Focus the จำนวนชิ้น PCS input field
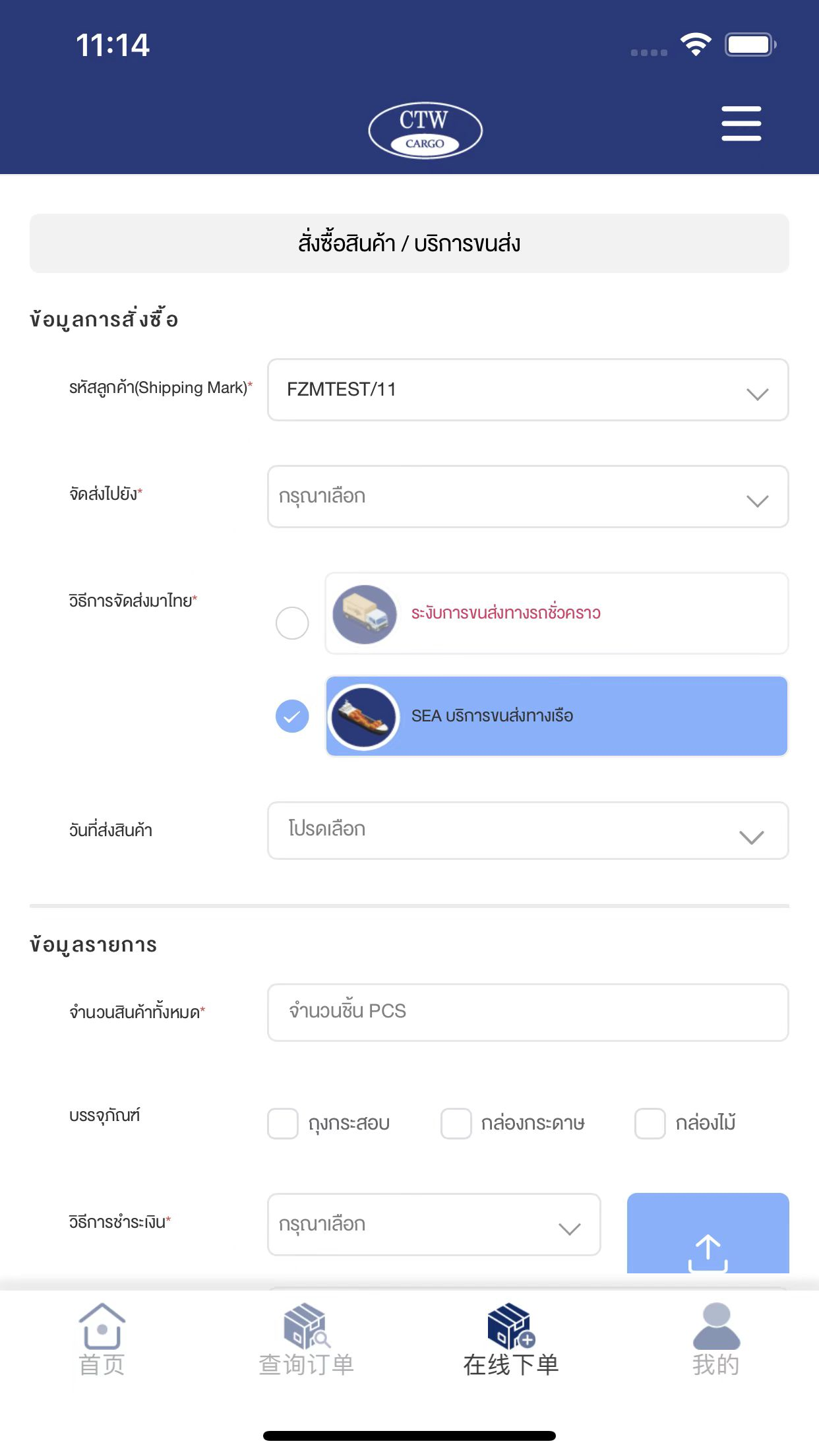 tap(528, 1012)
